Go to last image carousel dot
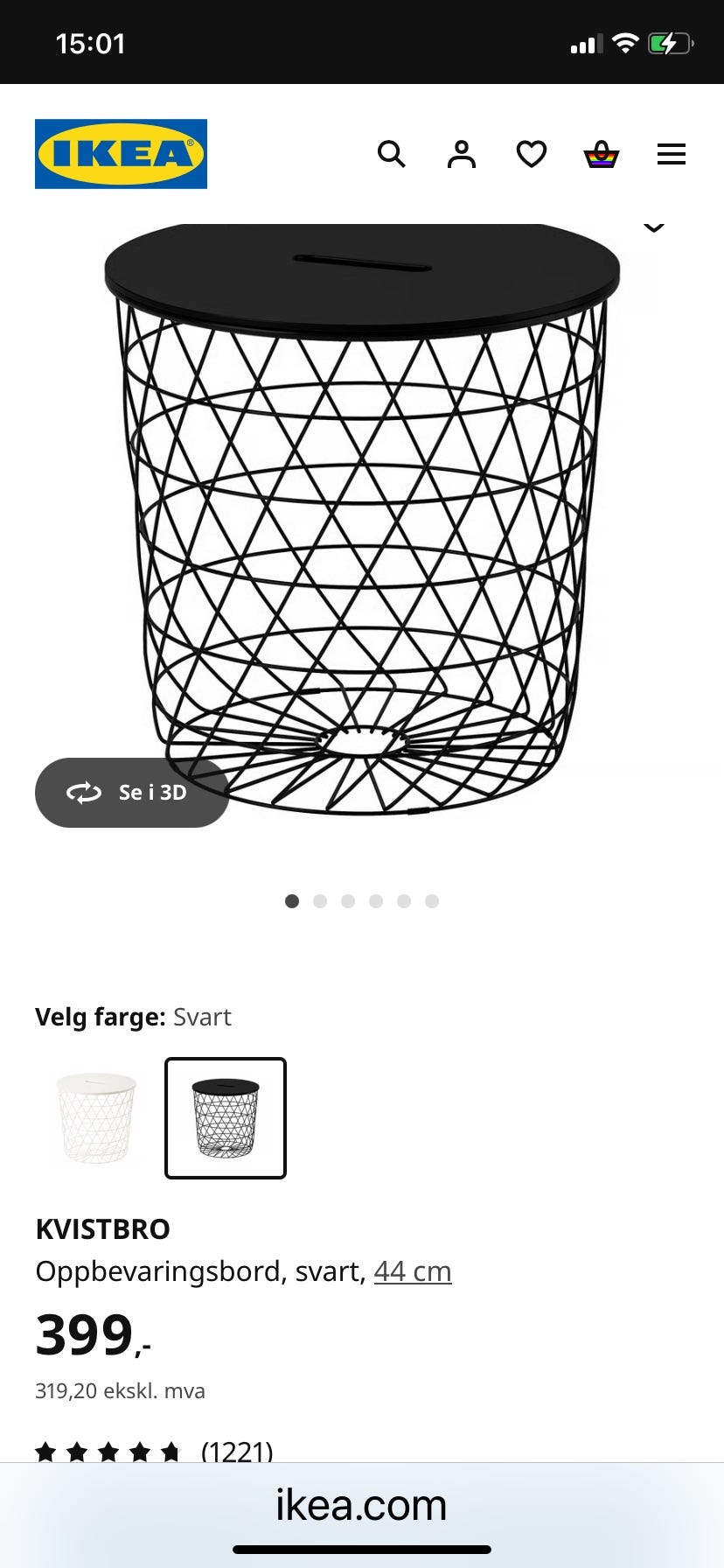The height and width of the screenshot is (1568, 724). [x=432, y=901]
